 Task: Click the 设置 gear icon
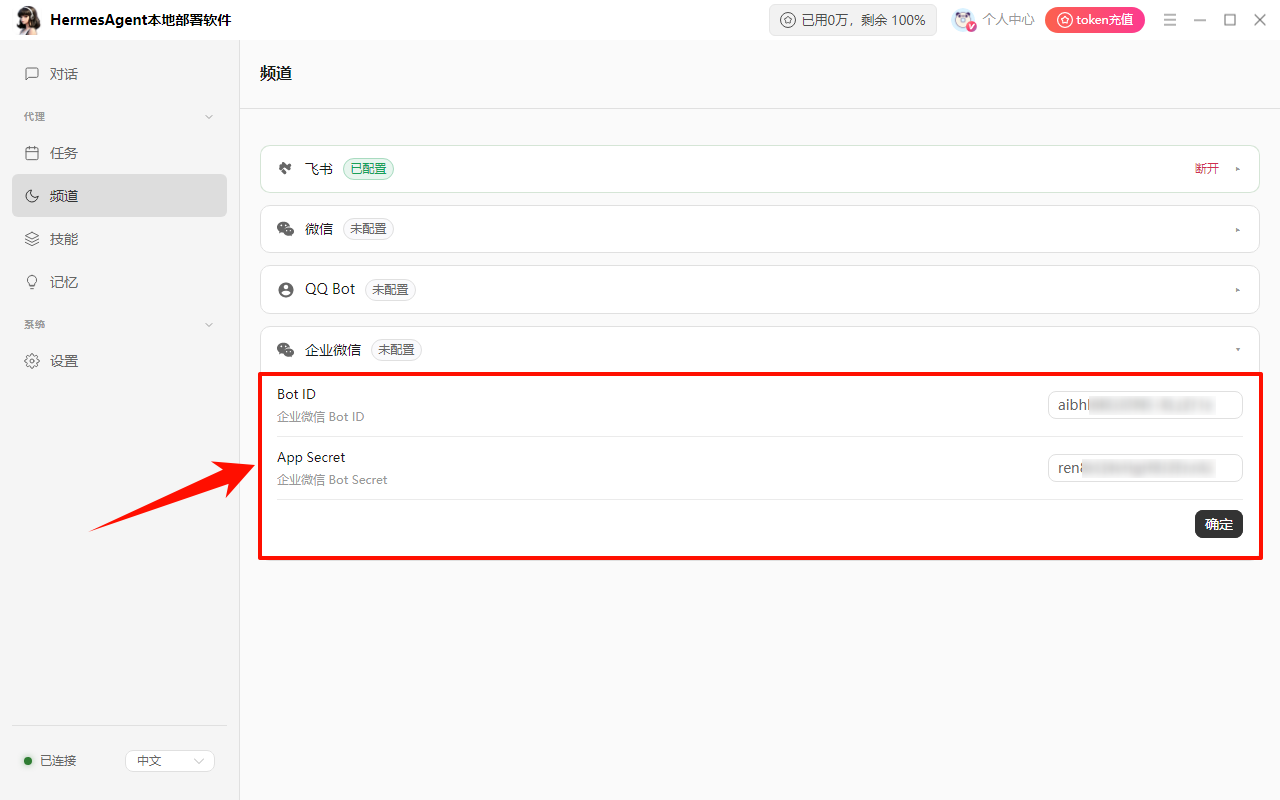(32, 361)
